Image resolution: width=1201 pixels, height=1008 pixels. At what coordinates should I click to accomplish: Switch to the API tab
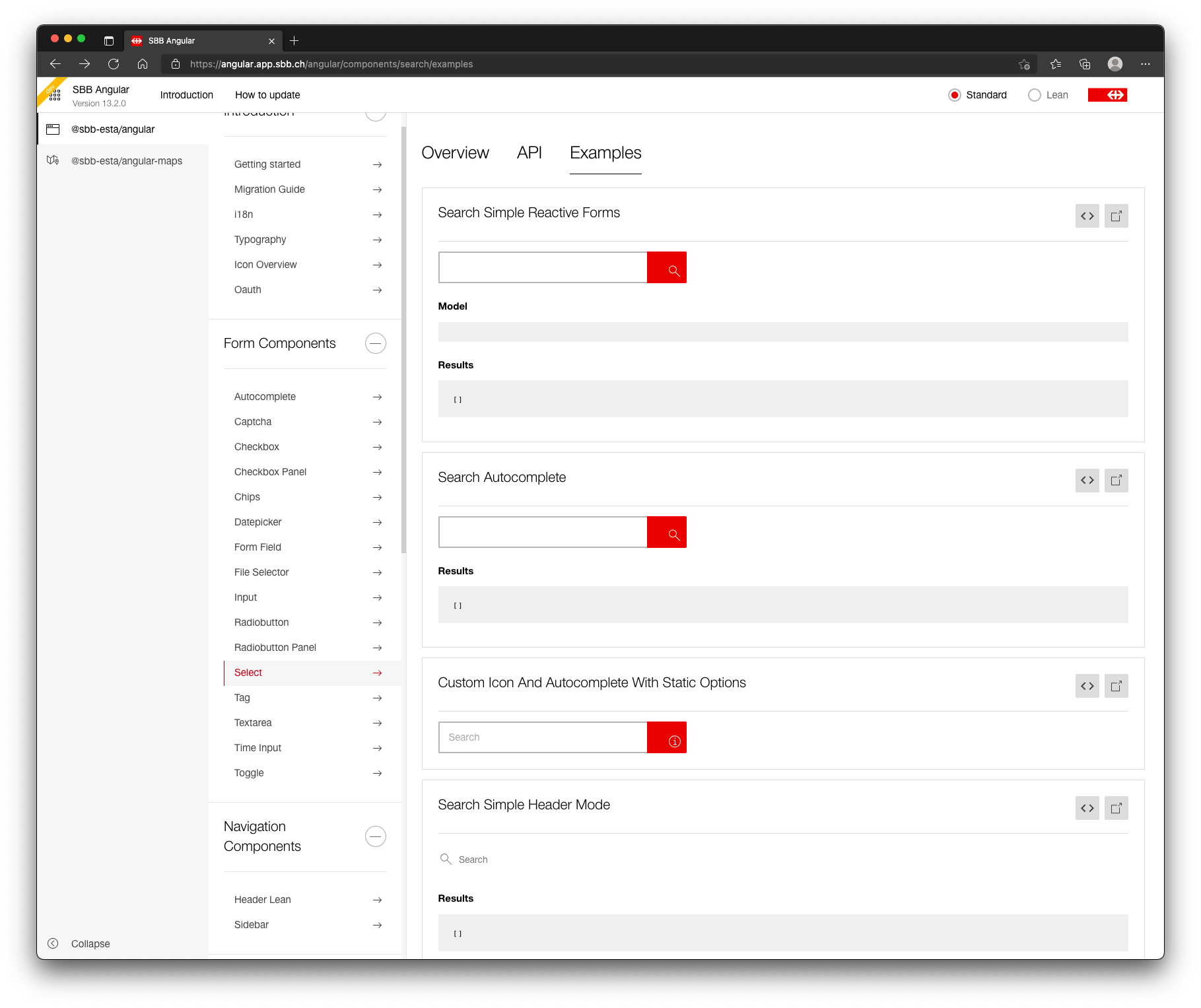coord(530,152)
